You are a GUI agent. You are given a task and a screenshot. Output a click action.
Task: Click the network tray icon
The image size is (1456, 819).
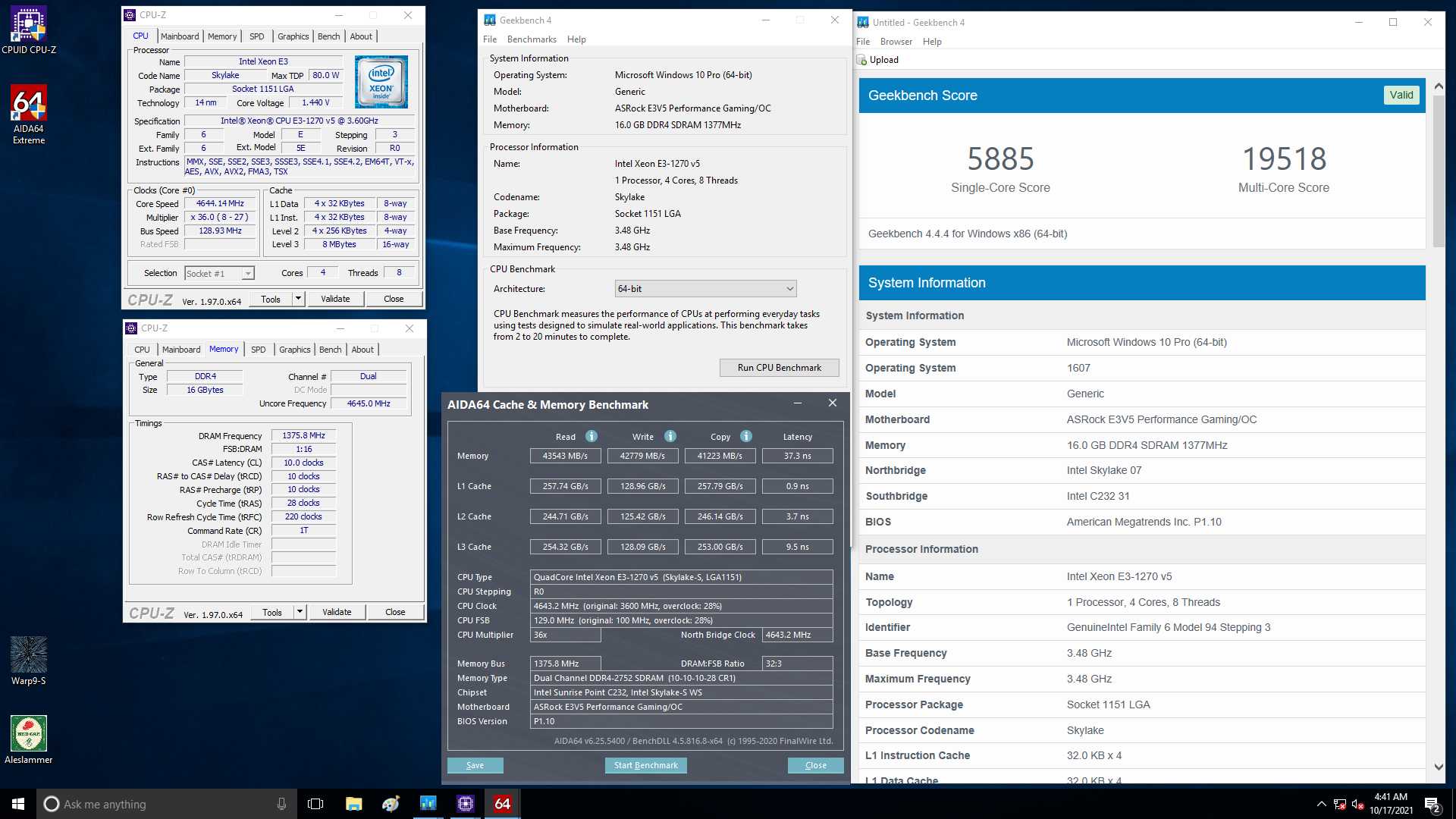coord(1340,805)
